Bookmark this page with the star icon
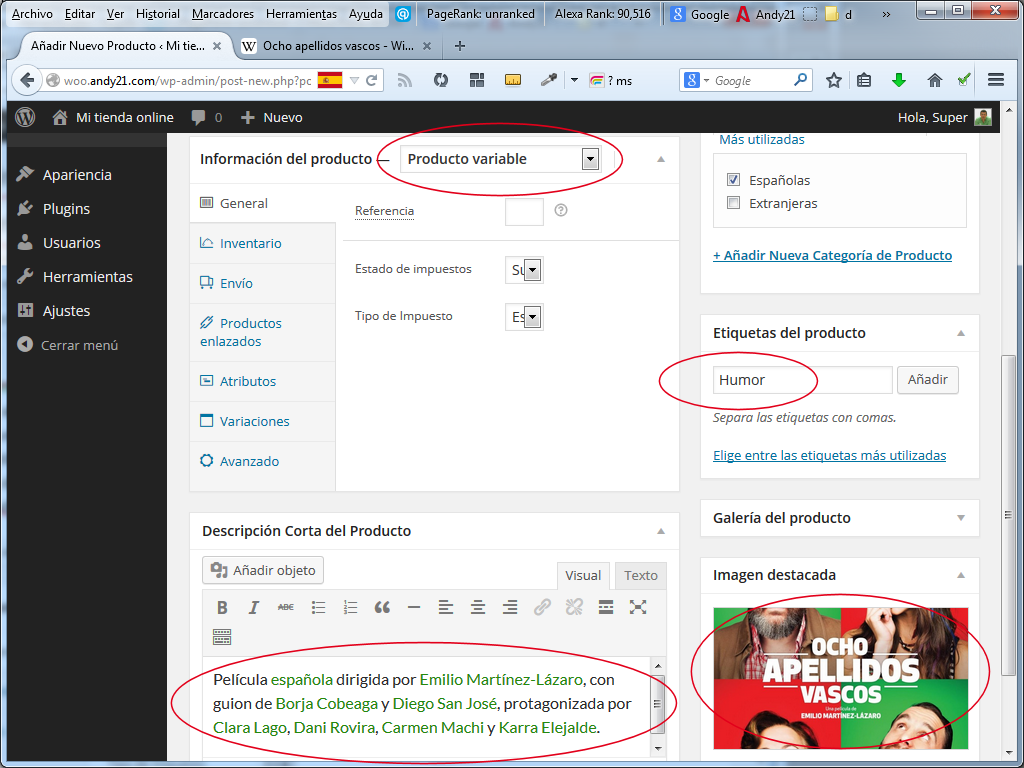Image resolution: width=1024 pixels, height=768 pixels. click(x=833, y=80)
